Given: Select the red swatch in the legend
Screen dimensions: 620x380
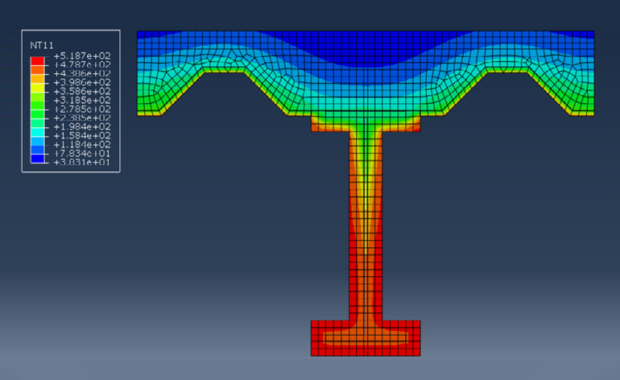Looking at the screenshot, I should [x=38, y=61].
